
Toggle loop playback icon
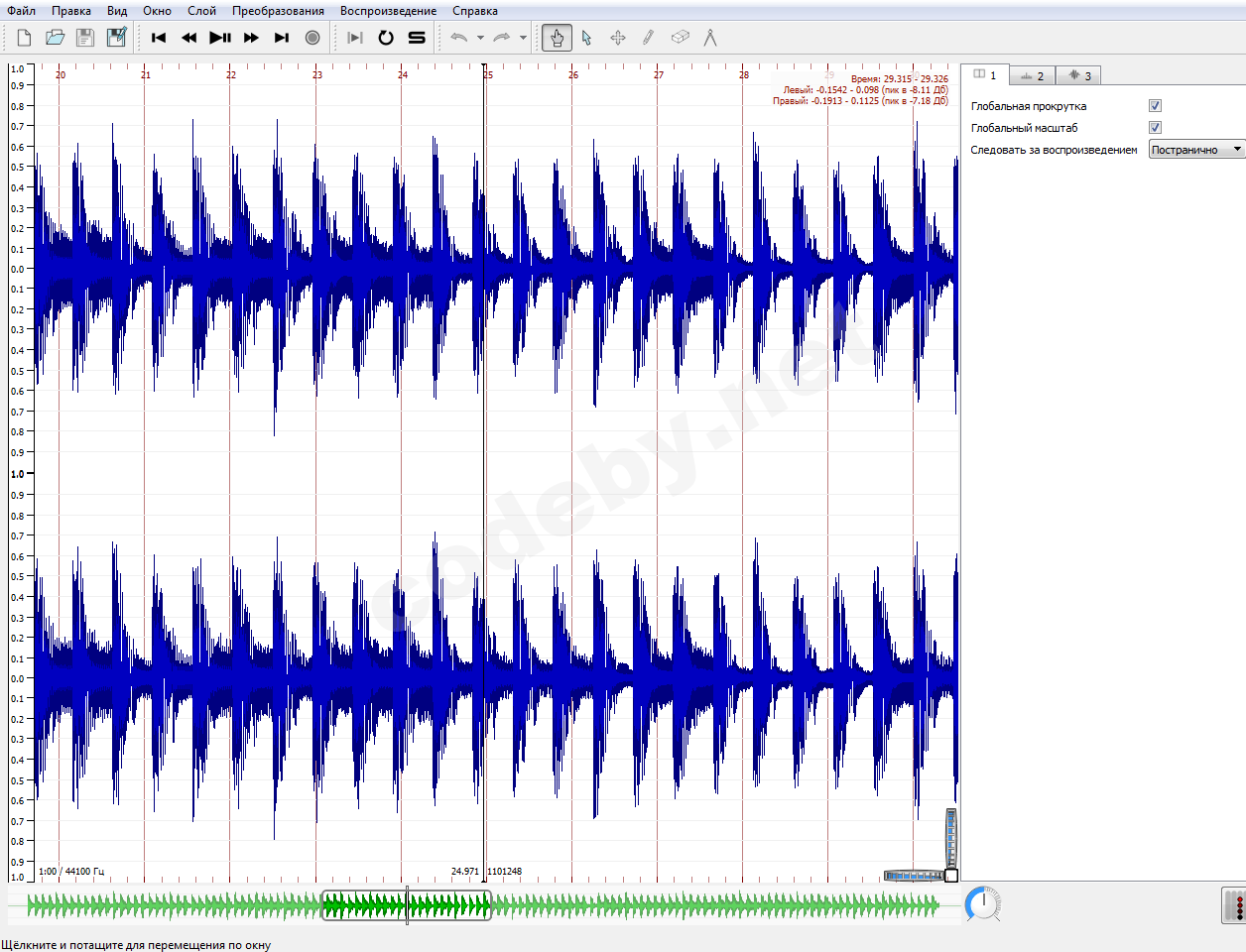pyautogui.click(x=386, y=38)
